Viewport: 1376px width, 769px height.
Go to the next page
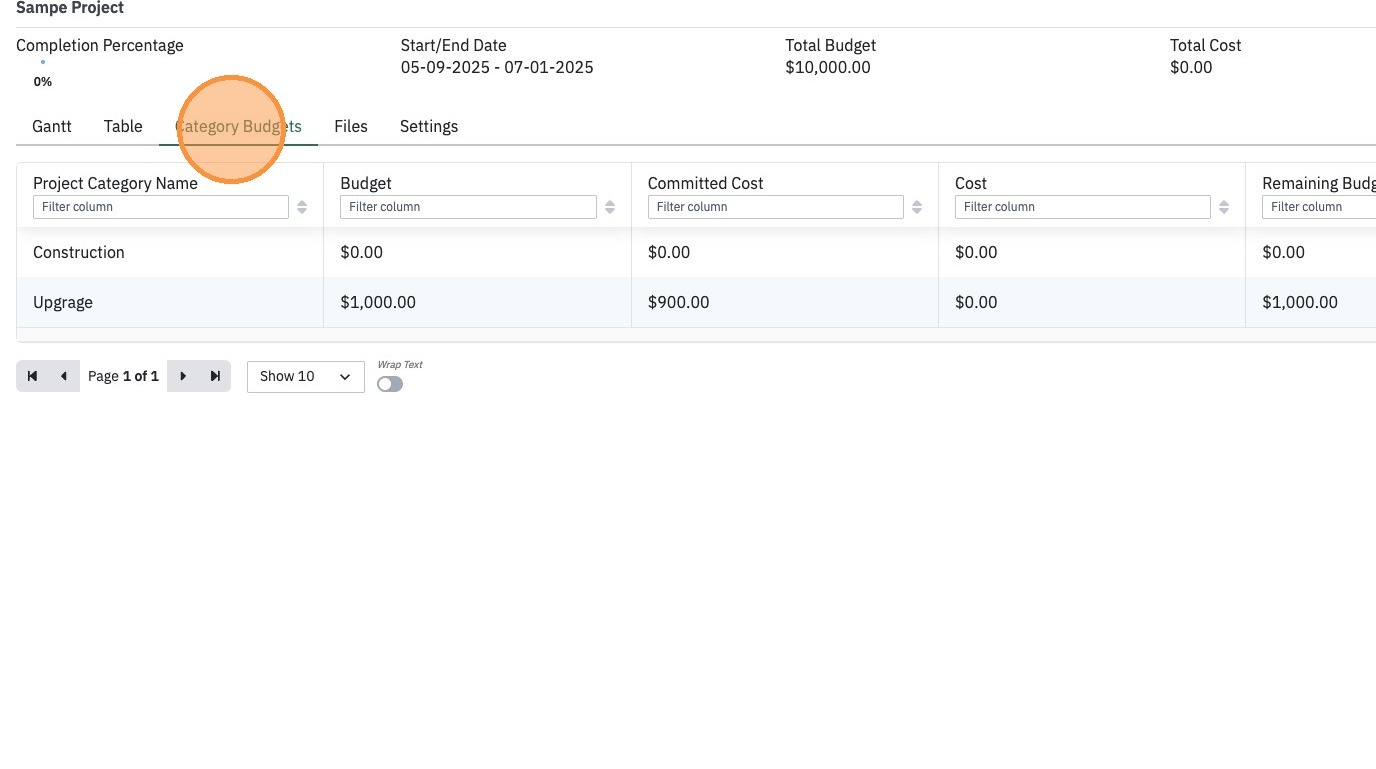(x=183, y=376)
